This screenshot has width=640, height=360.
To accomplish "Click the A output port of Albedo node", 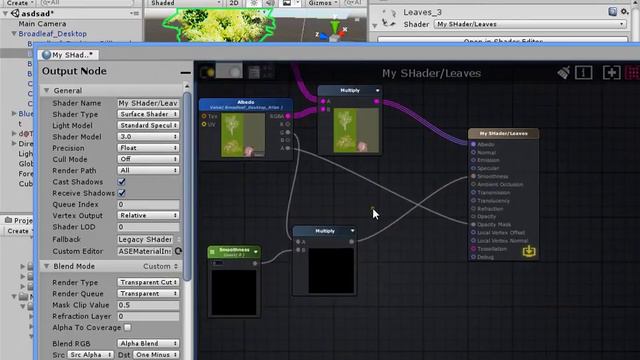I will (288, 148).
